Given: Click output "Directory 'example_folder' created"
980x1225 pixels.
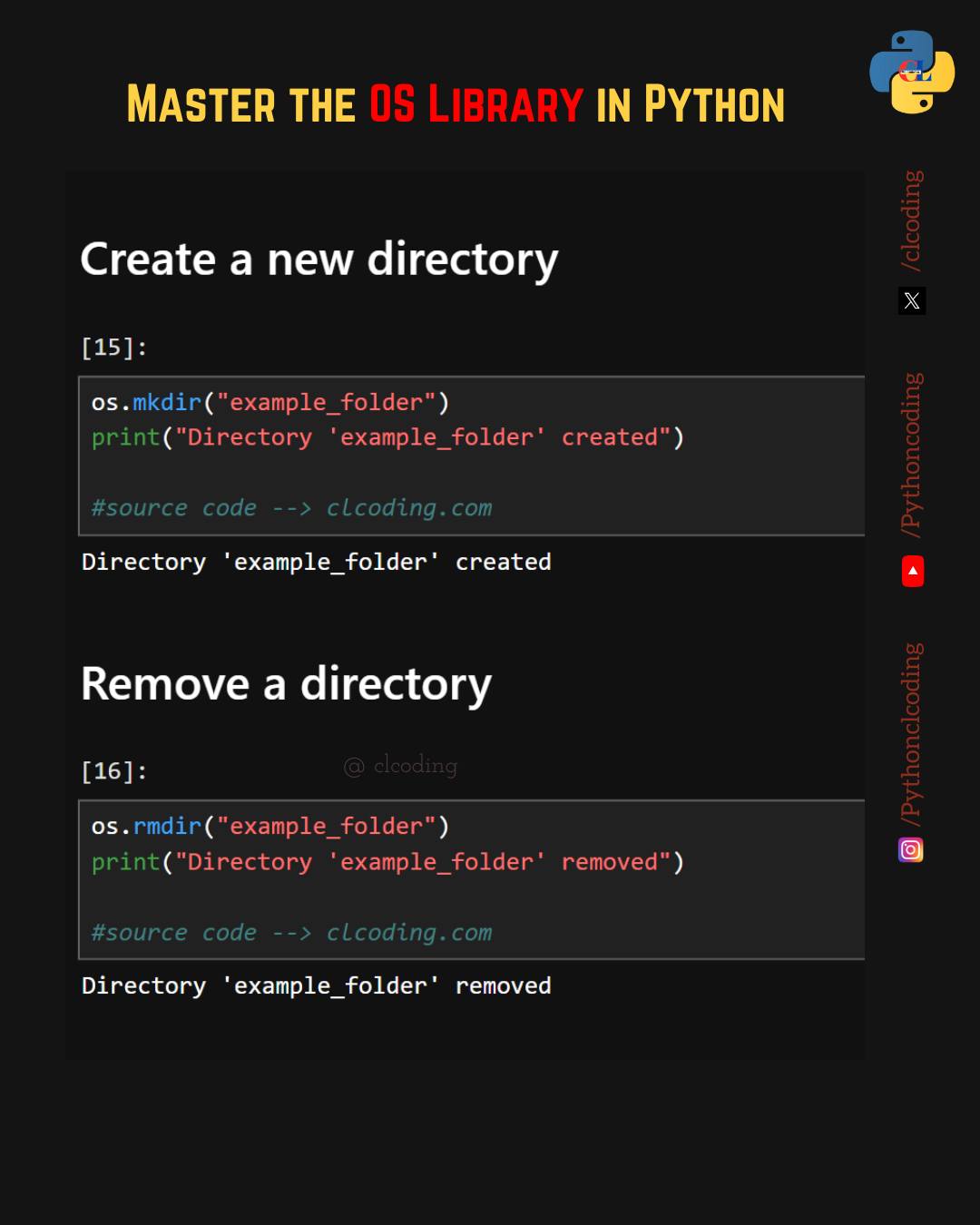Looking at the screenshot, I should (317, 563).
